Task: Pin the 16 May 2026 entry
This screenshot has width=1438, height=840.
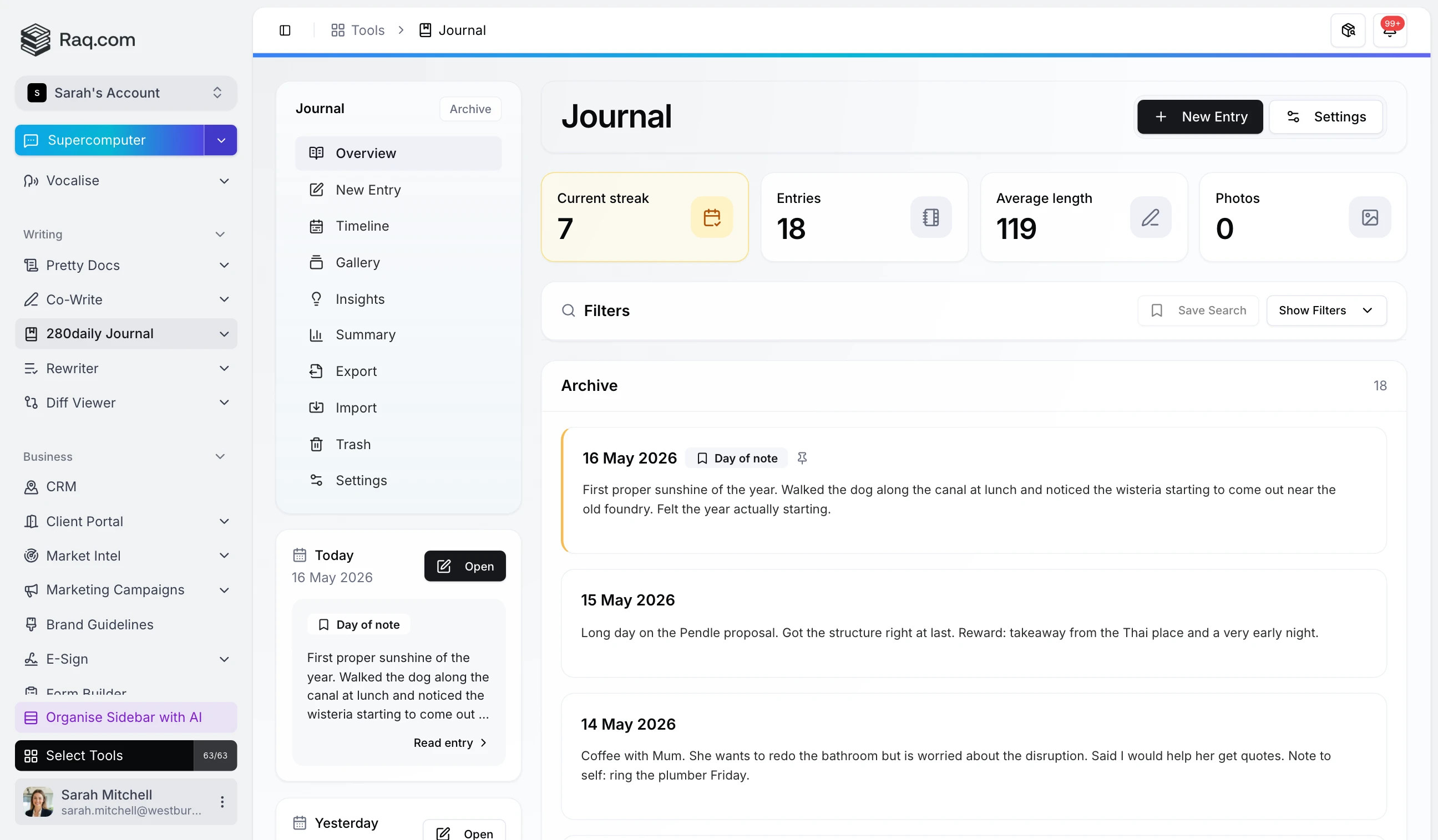Action: [802, 458]
